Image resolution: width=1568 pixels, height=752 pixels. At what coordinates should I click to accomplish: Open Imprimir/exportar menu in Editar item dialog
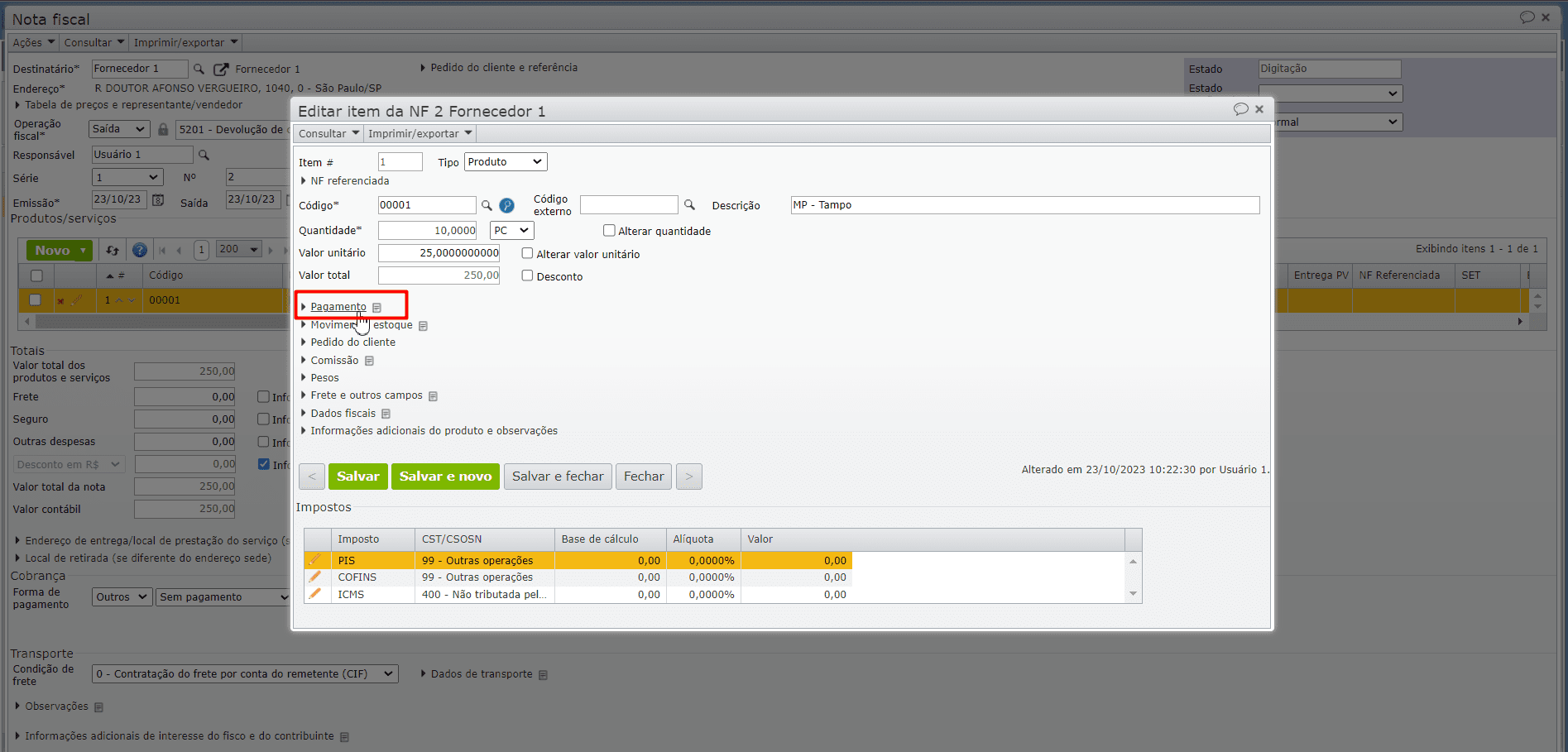click(420, 133)
